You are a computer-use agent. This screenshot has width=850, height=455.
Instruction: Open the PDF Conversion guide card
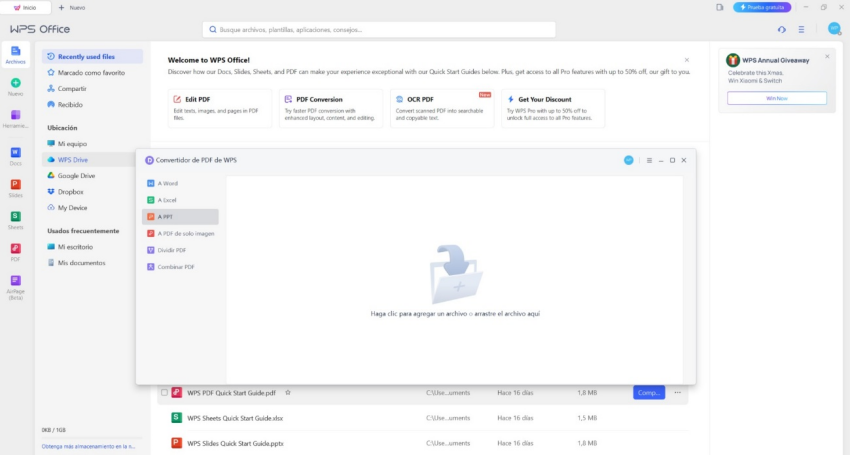[x=331, y=108]
